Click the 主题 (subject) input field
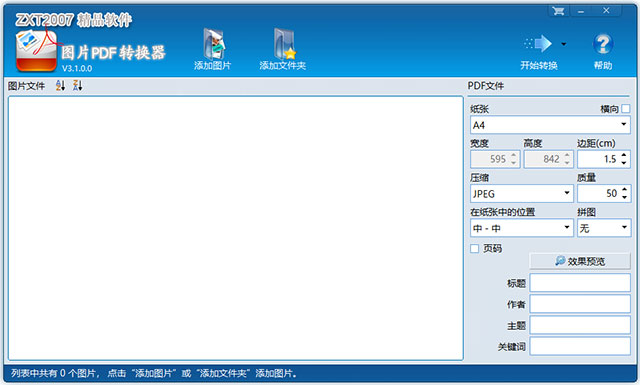The image size is (640, 385). click(580, 325)
